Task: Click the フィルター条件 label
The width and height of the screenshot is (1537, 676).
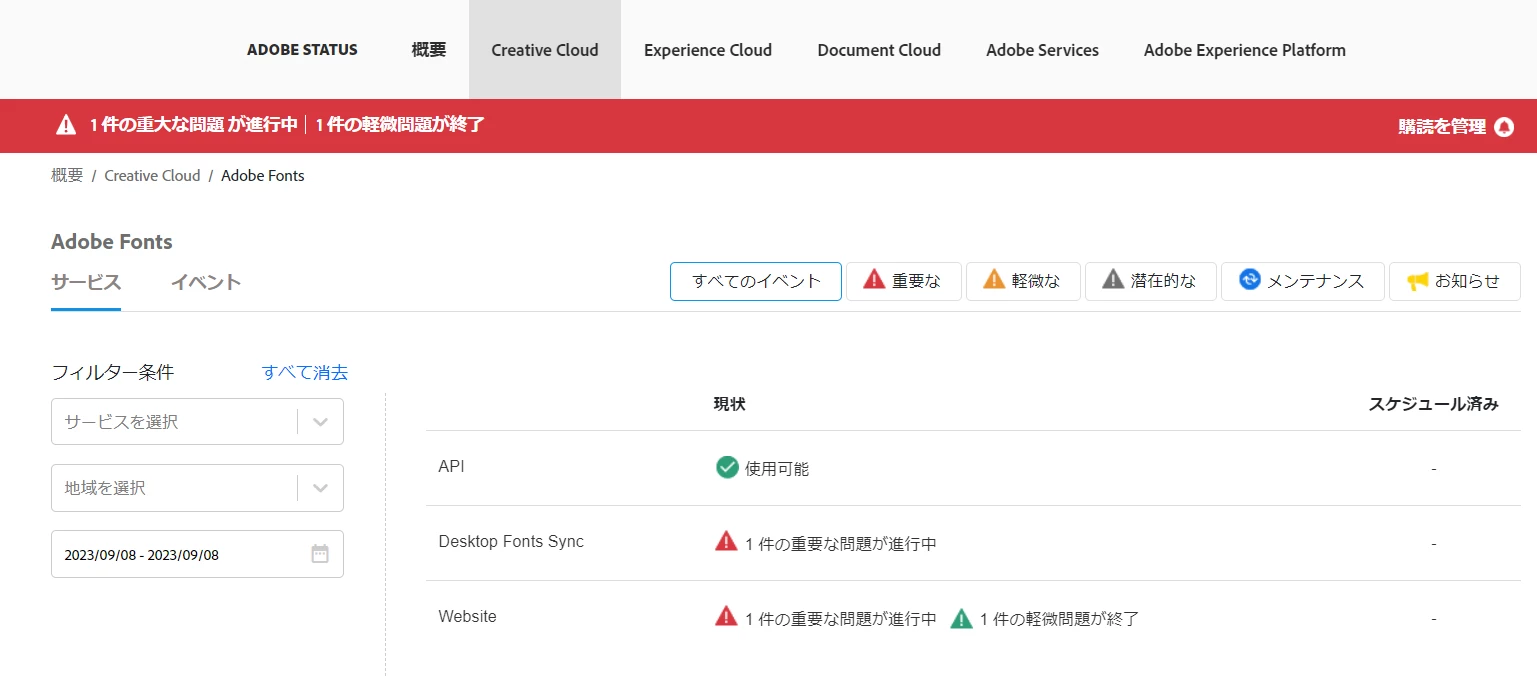Action: tap(112, 372)
